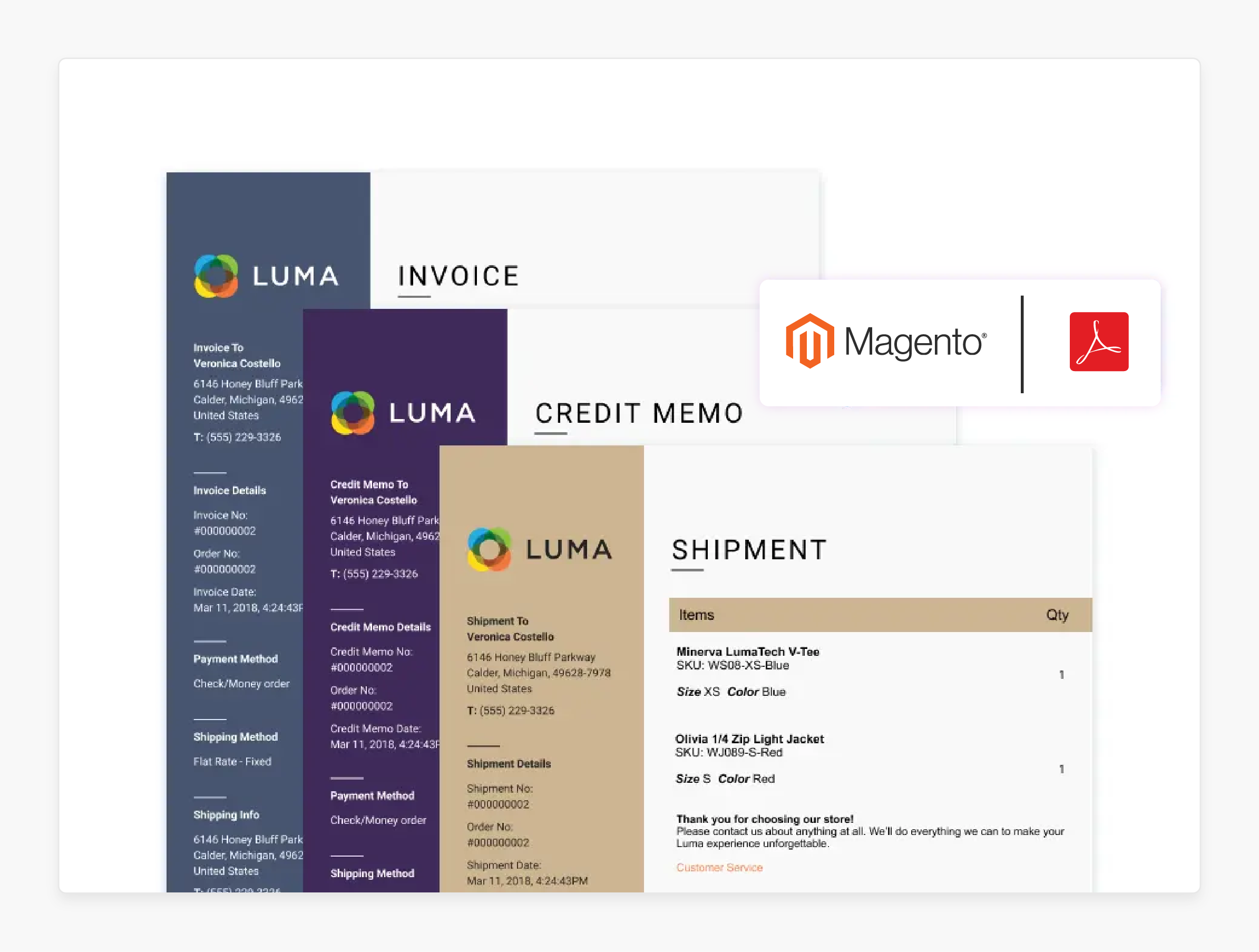Click Payment Method heading on Credit Memo
The width and height of the screenshot is (1259, 952).
372,795
